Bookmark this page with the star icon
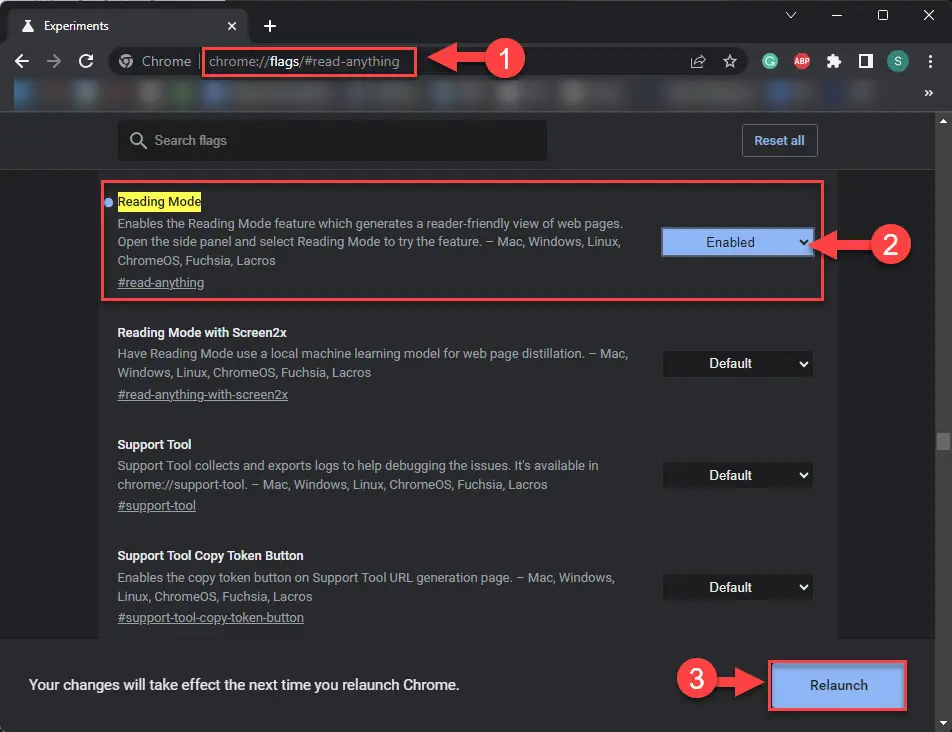The image size is (952, 732). [x=730, y=61]
